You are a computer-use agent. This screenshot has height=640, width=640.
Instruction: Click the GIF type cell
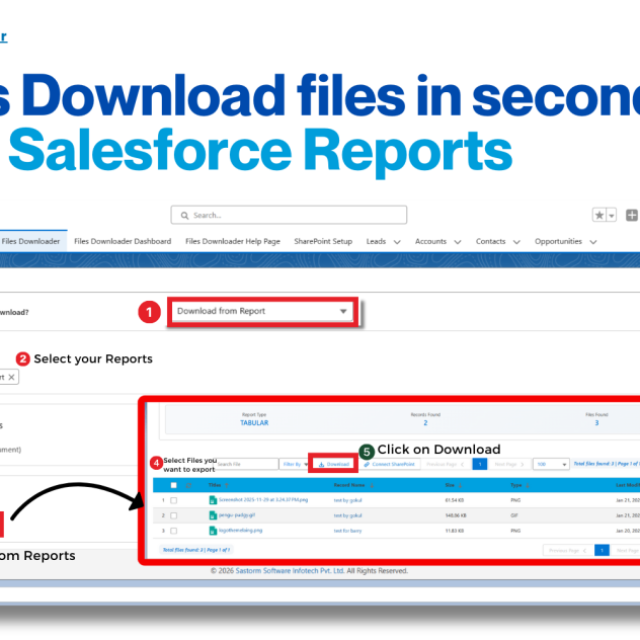click(x=514, y=516)
